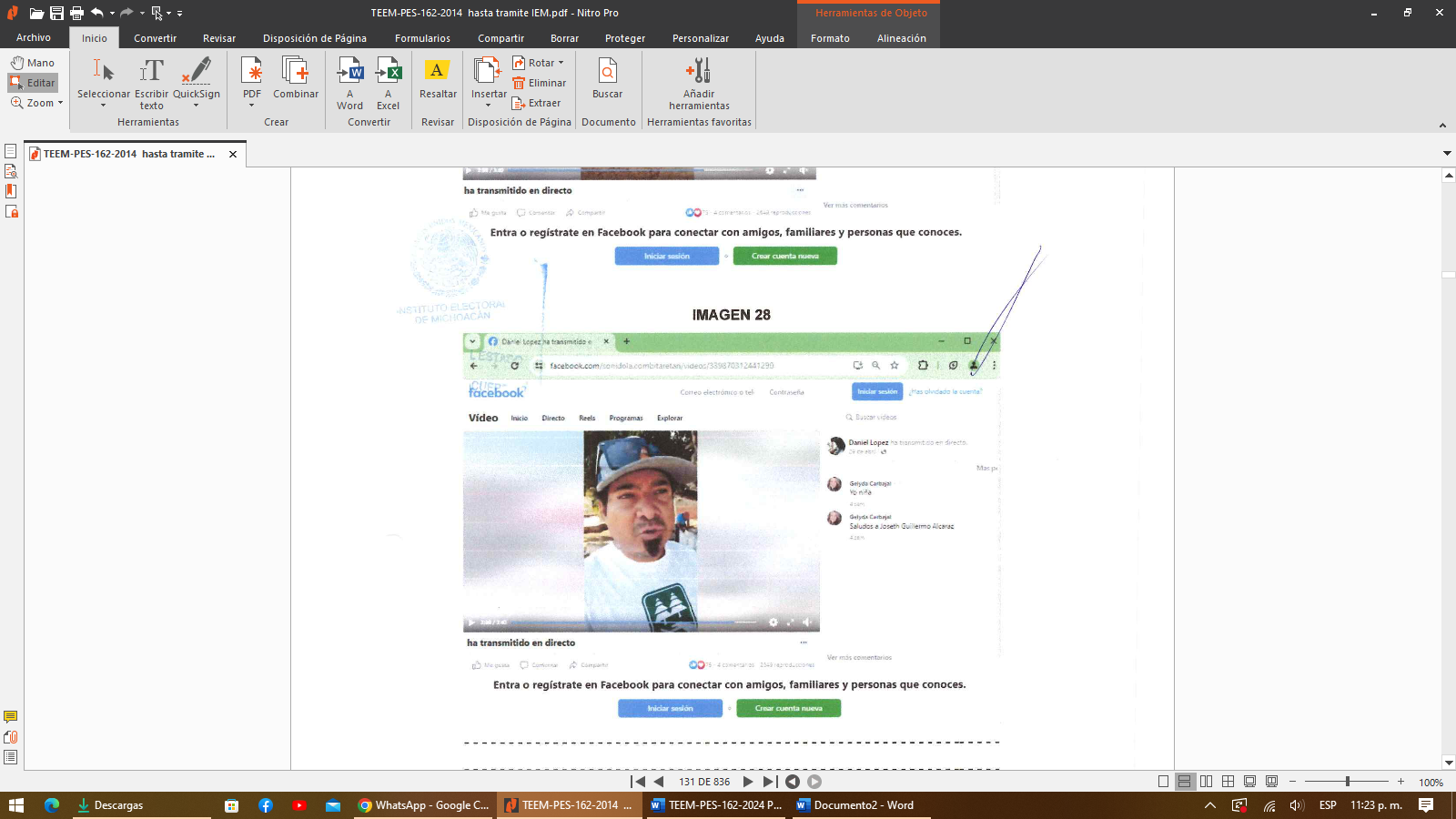Image resolution: width=1456 pixels, height=819 pixels.
Task: Choose the Seleccionar tool
Action: coord(104,82)
